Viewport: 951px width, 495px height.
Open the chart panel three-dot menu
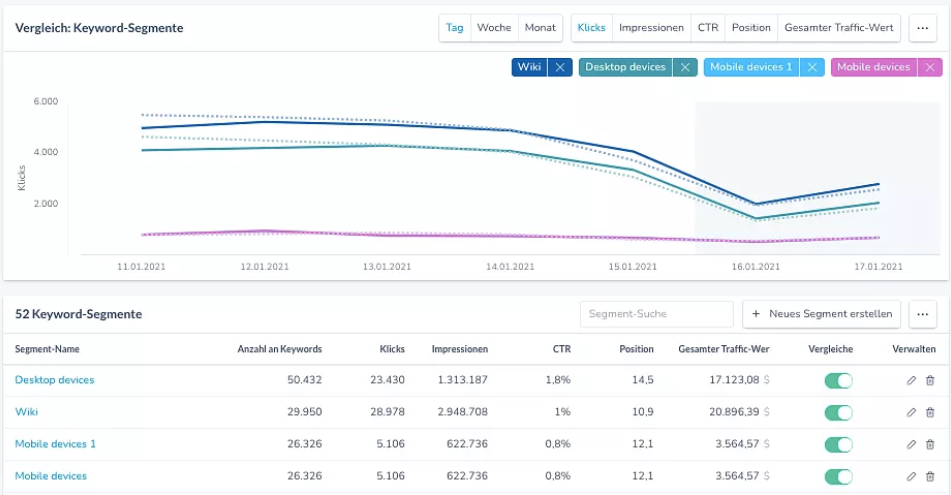[x=922, y=28]
